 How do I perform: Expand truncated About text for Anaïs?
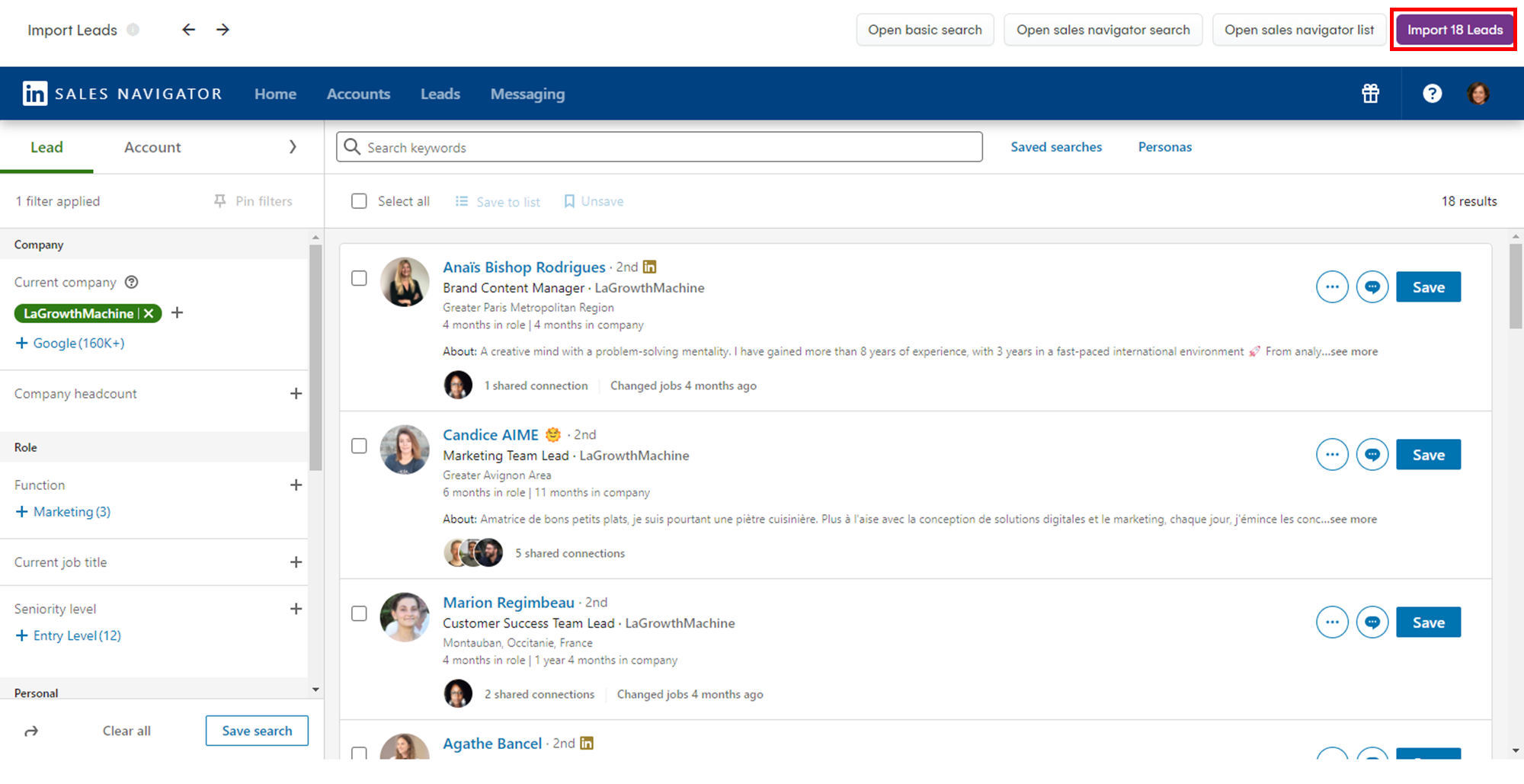[1354, 352]
